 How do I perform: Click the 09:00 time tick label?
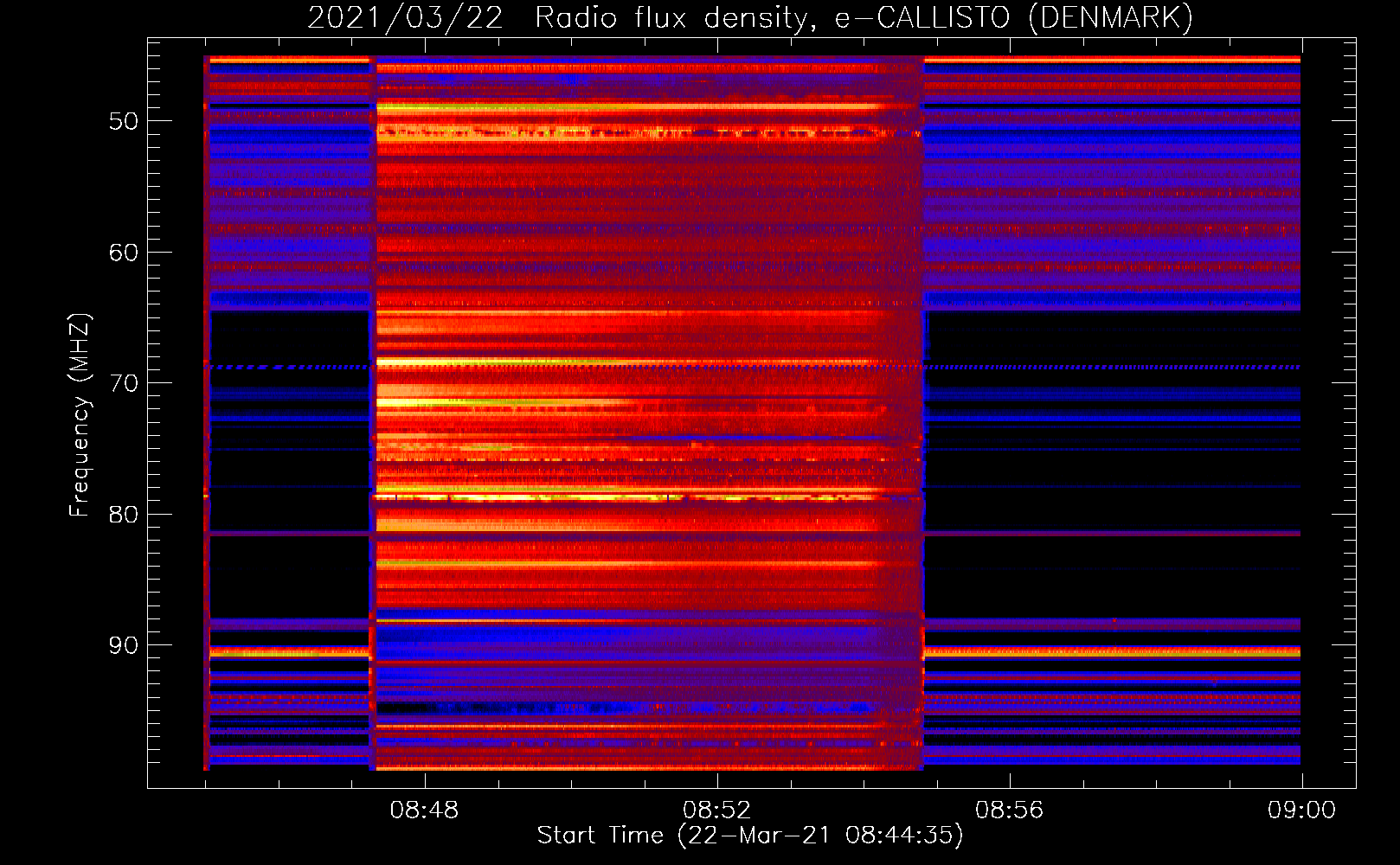pos(1301,811)
